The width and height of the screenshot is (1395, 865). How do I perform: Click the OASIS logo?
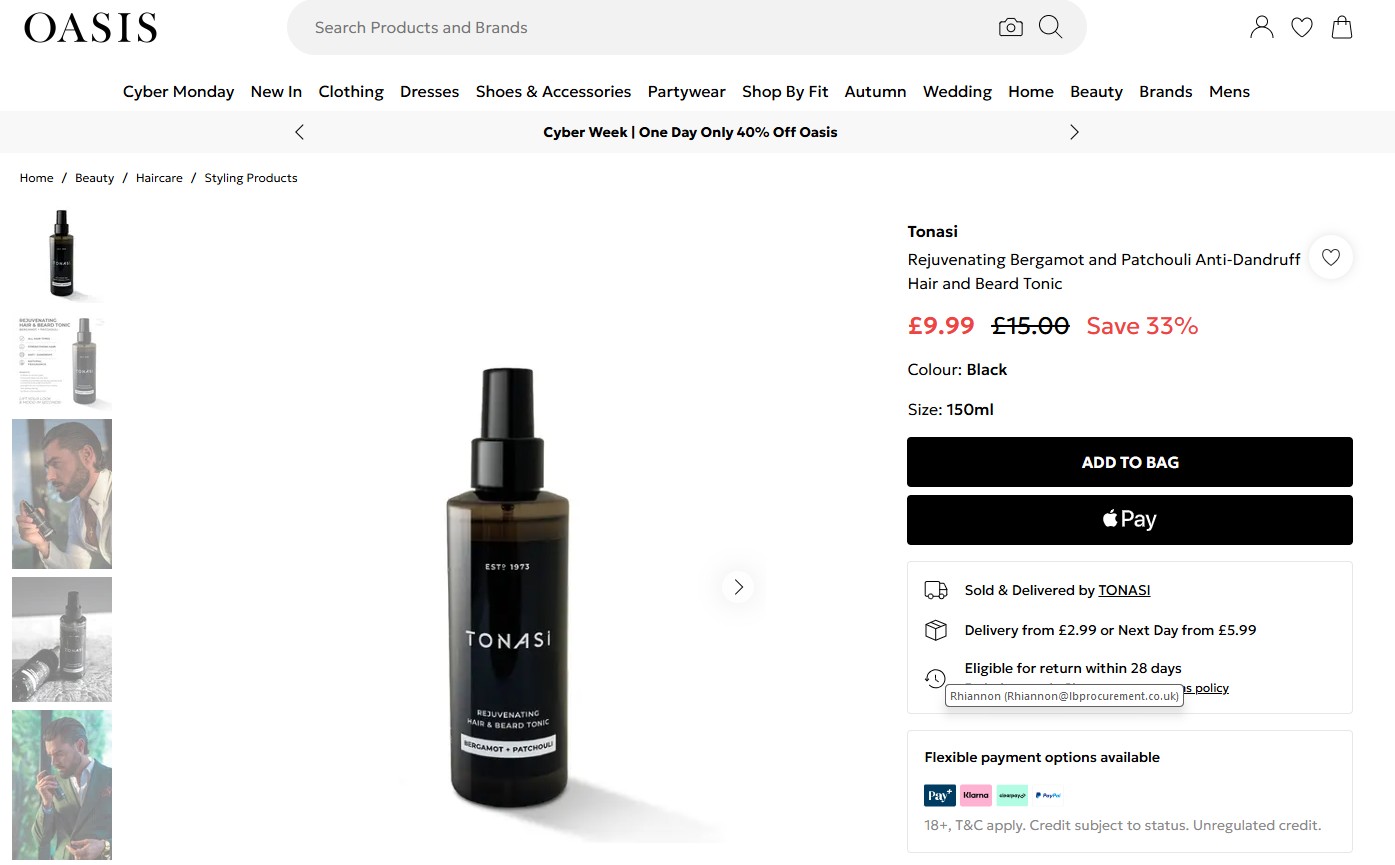91,28
